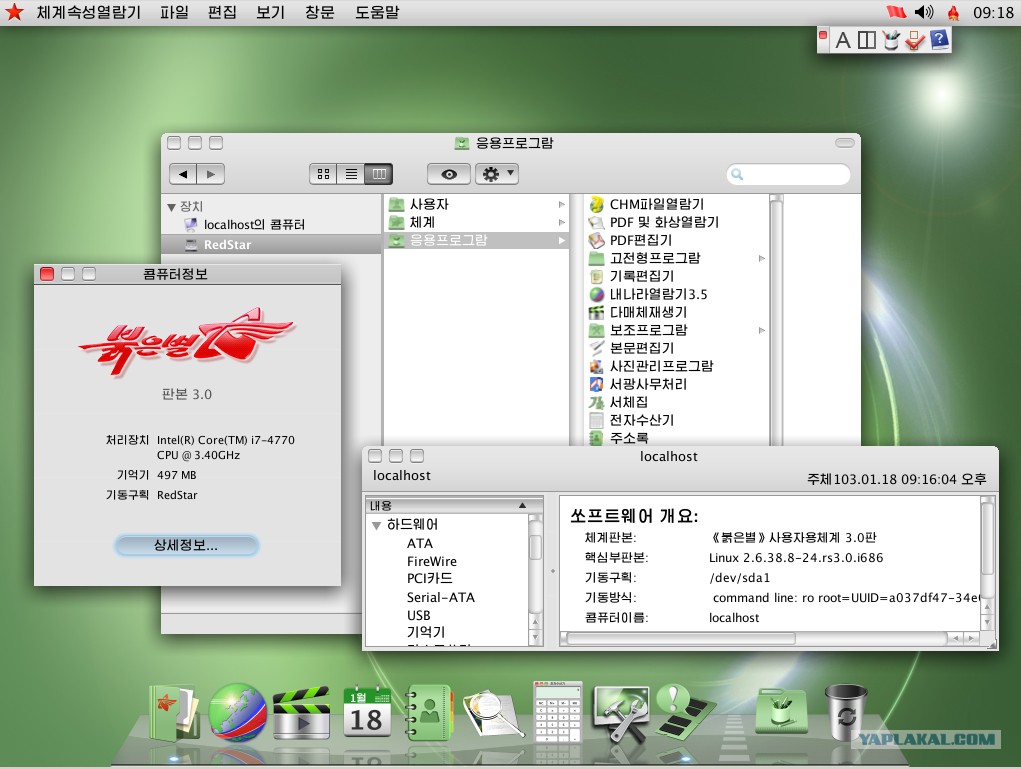Click the letter A icon in input palette
Viewport: 1021px width, 769px height.
[x=843, y=40]
